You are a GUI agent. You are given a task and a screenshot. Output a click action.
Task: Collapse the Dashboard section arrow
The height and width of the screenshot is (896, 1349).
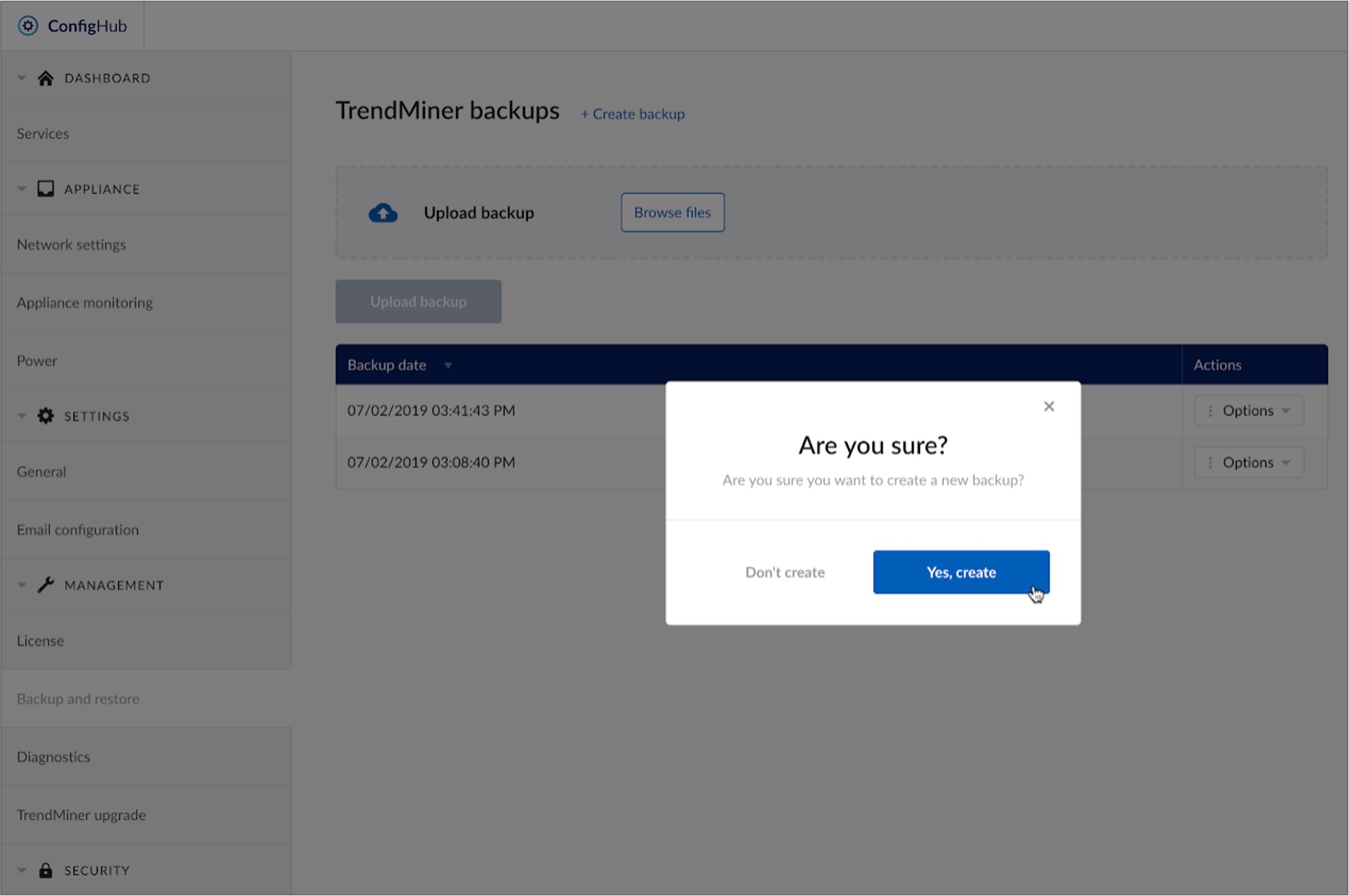[22, 78]
